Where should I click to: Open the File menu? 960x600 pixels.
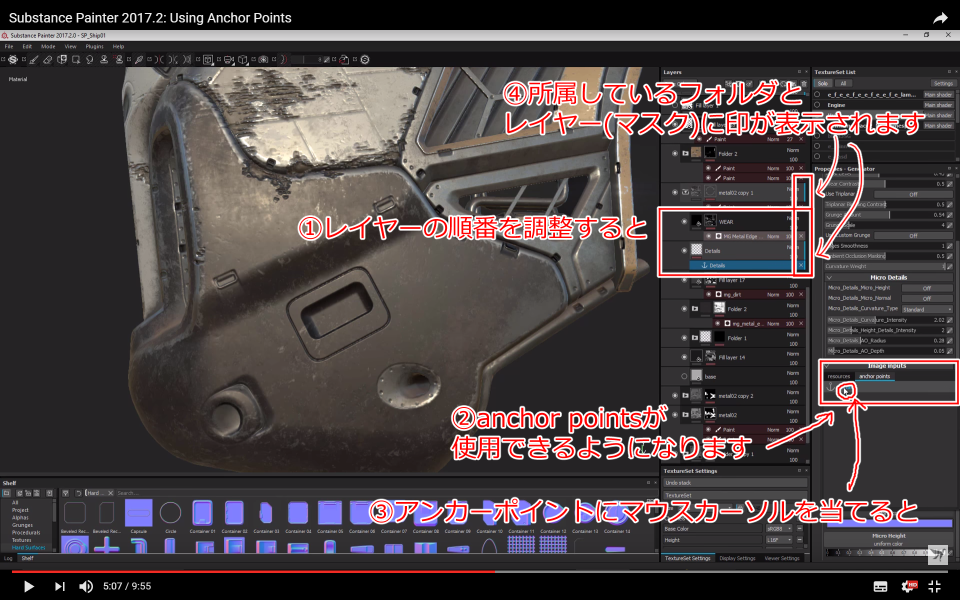[x=9, y=47]
